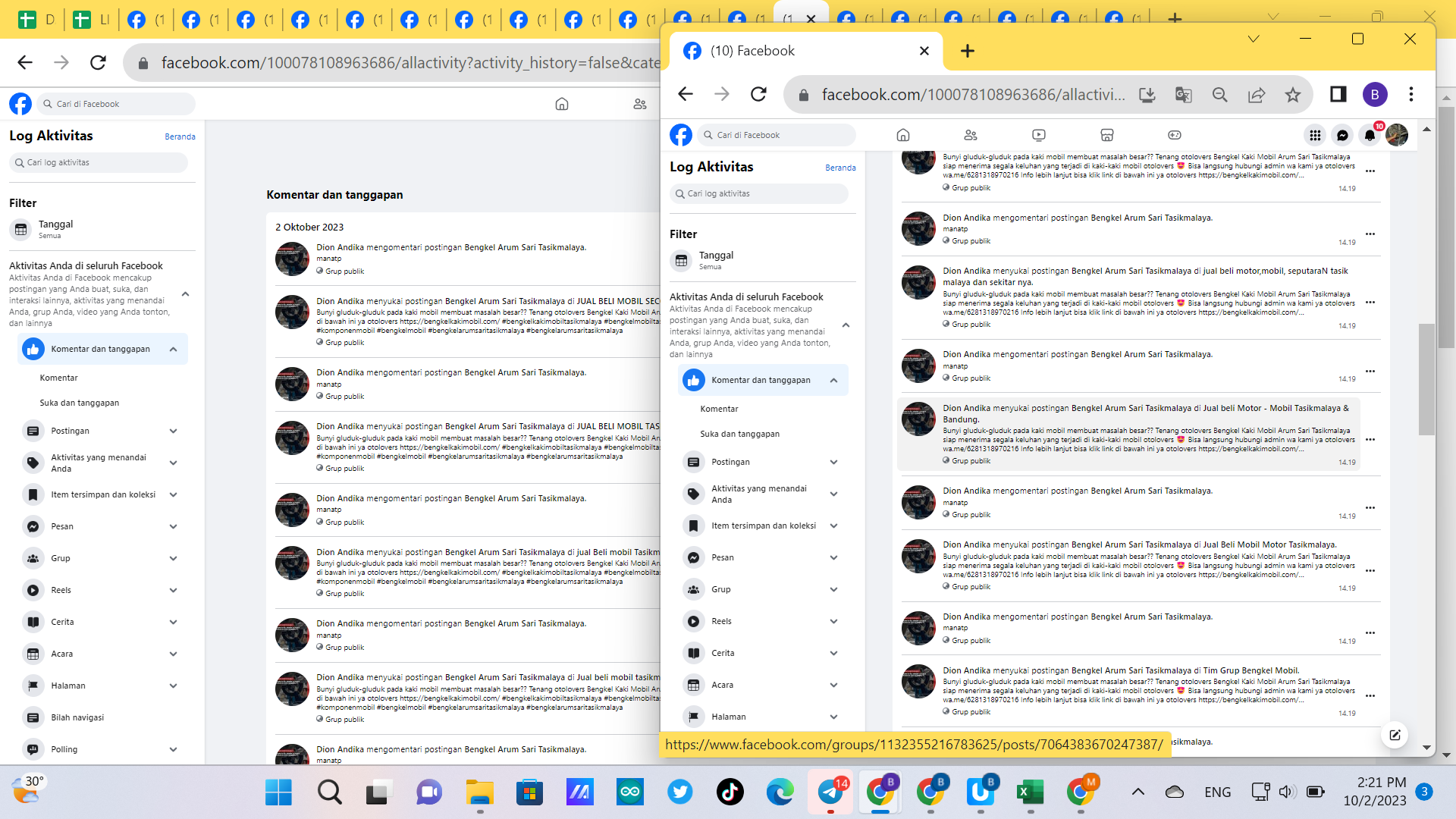This screenshot has width=1456, height=819.
Task: Expand Postingan section in front window
Action: pyautogui.click(x=834, y=462)
